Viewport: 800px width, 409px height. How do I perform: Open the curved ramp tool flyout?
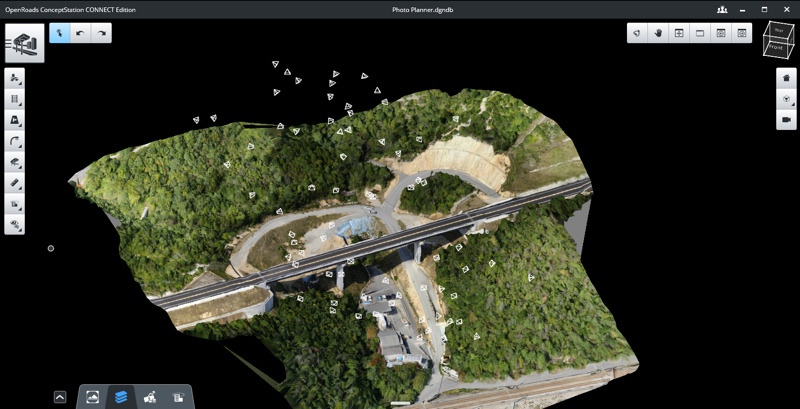[x=14, y=141]
